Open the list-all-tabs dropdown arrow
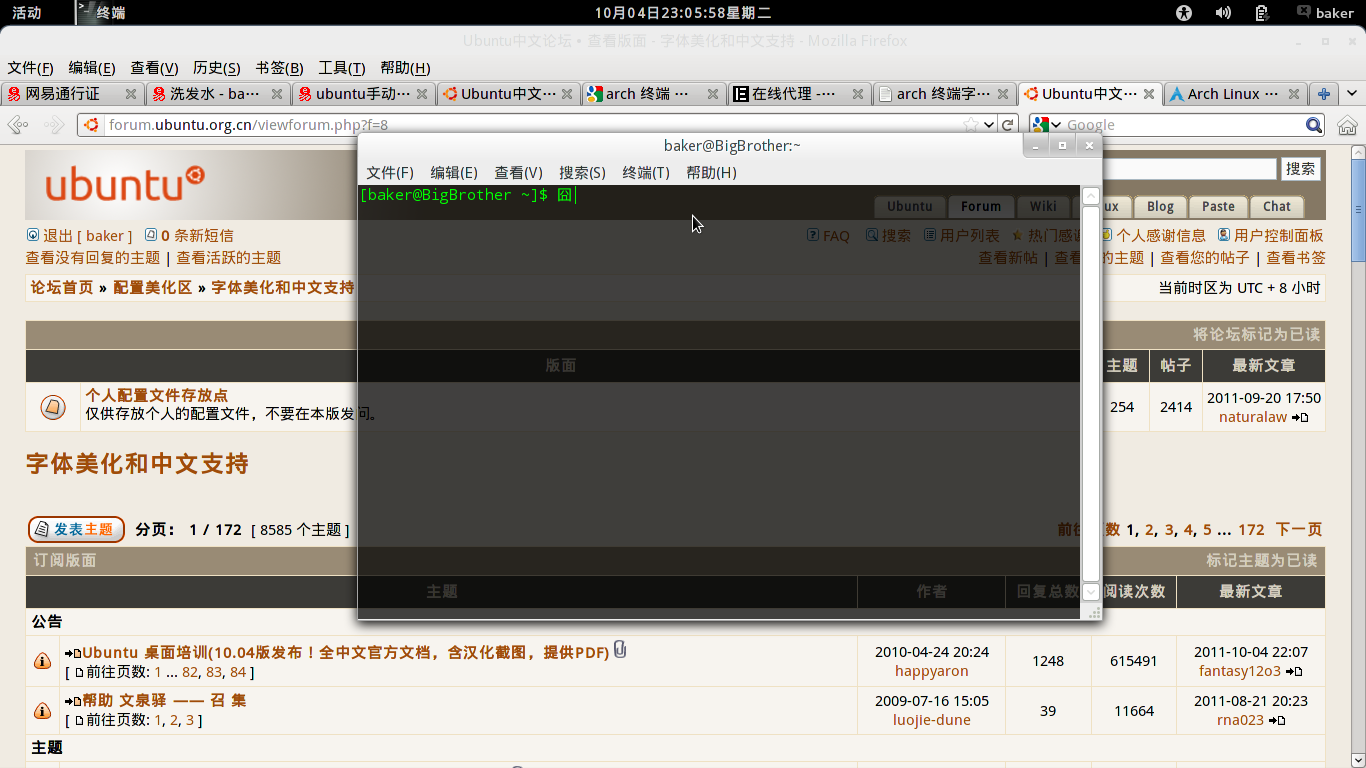The height and width of the screenshot is (768, 1366). click(x=1351, y=94)
